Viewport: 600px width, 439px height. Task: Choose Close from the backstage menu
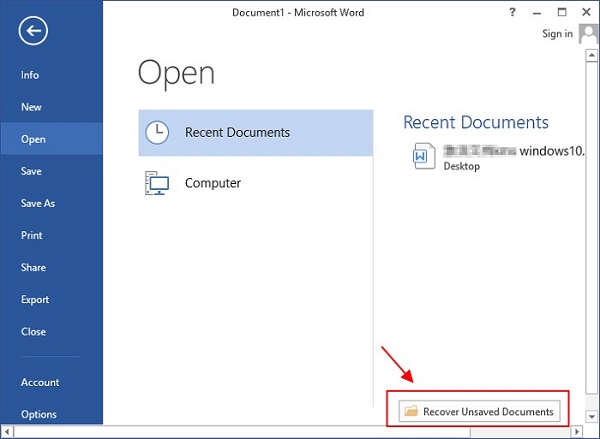[x=33, y=331]
